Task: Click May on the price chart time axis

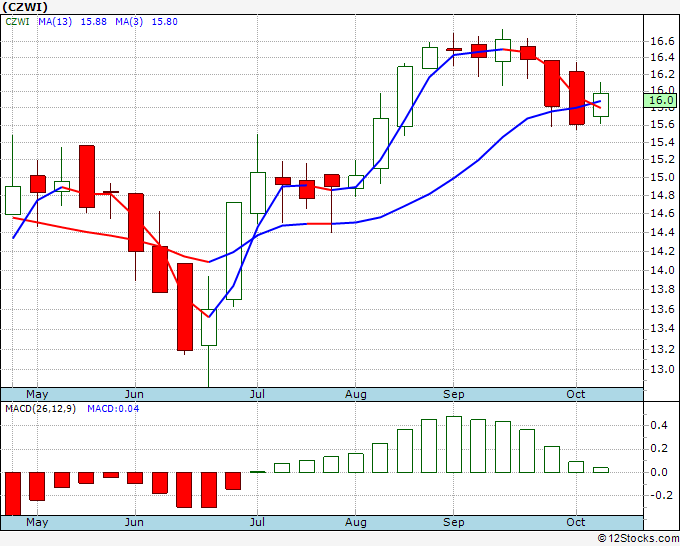Action: click(37, 395)
